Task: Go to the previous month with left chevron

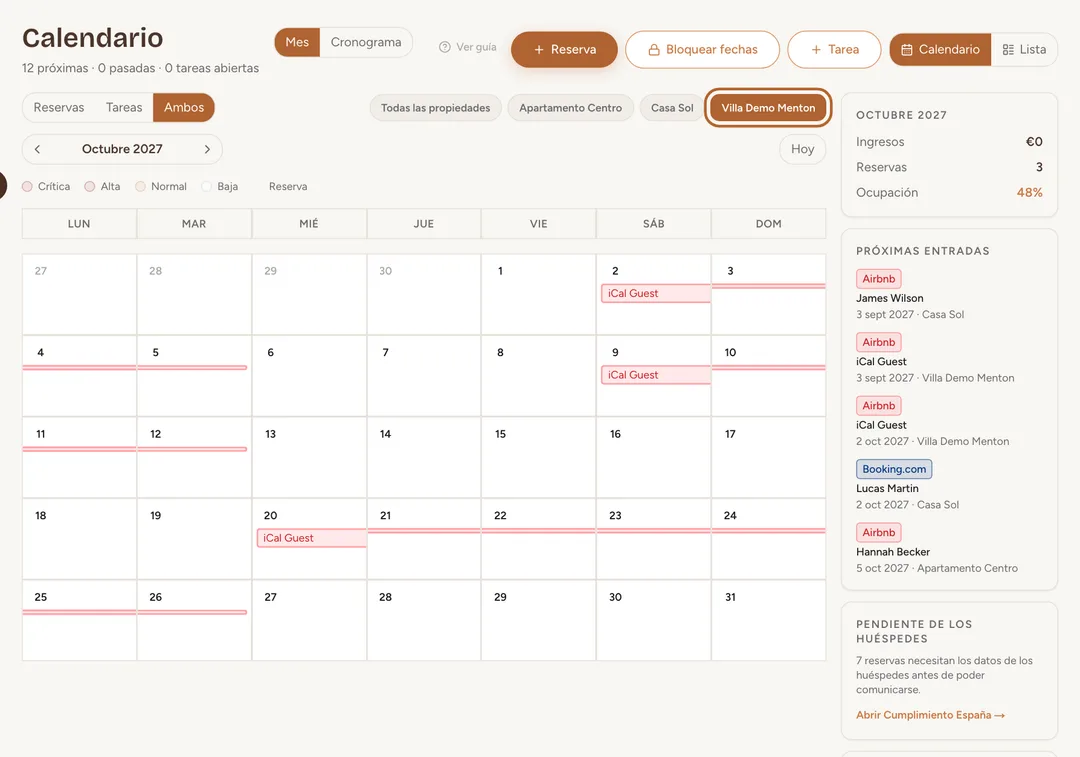Action: 37,149
